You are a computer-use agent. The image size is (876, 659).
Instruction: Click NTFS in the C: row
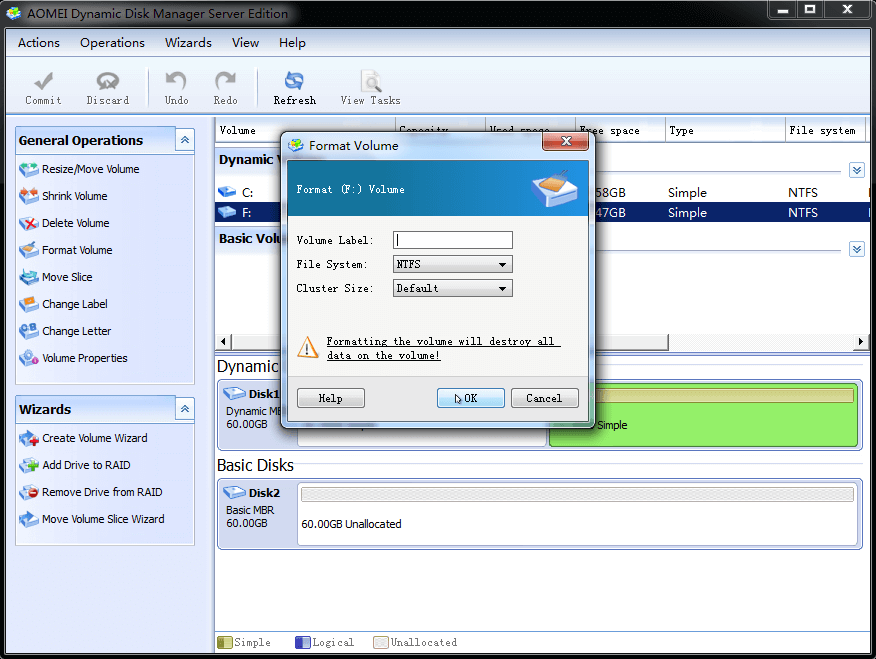(x=803, y=193)
